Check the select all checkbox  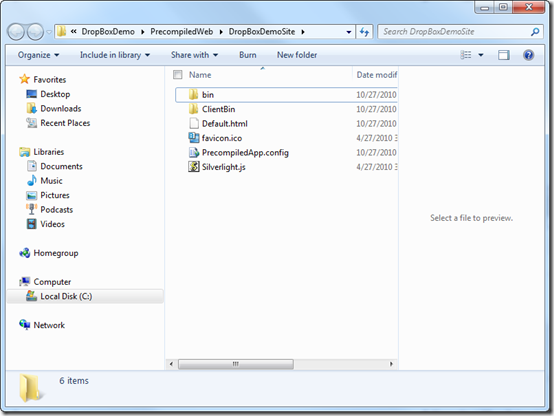pos(177,75)
